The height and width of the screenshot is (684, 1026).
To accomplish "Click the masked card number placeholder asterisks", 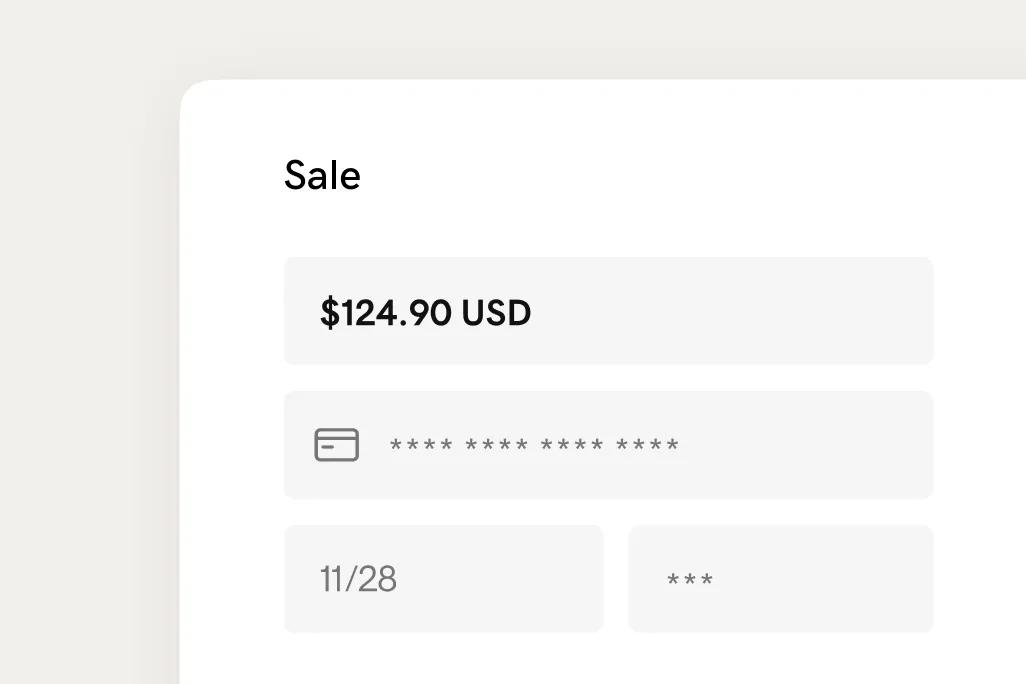I will pyautogui.click(x=535, y=444).
